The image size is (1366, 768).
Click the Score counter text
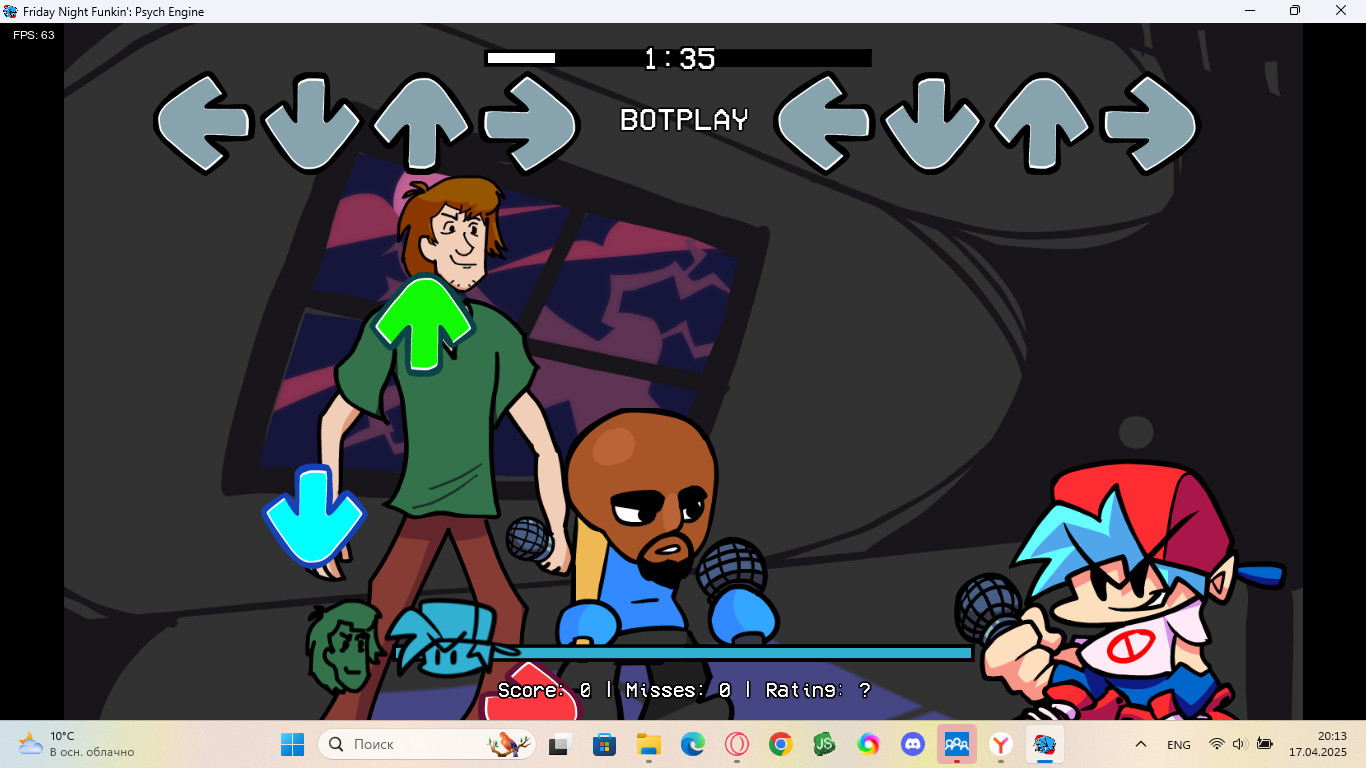coord(530,690)
